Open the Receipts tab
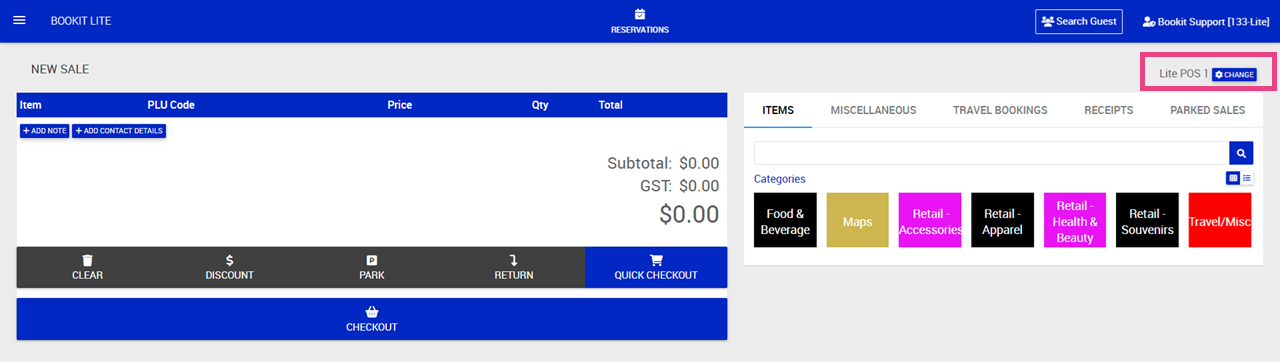Image resolution: width=1280 pixels, height=362 pixels. (x=1109, y=110)
